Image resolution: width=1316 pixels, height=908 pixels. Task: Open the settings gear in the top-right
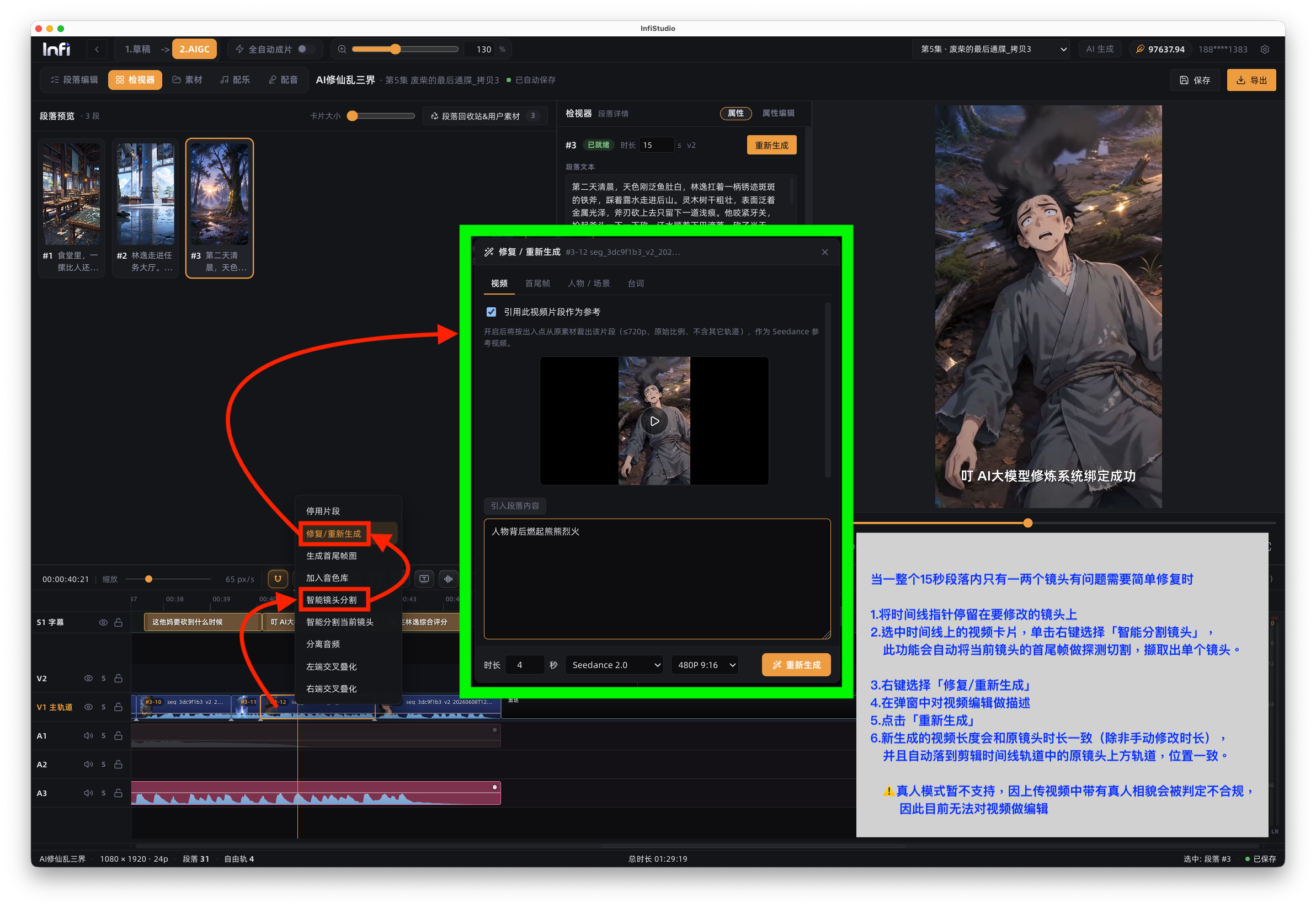pos(1264,50)
